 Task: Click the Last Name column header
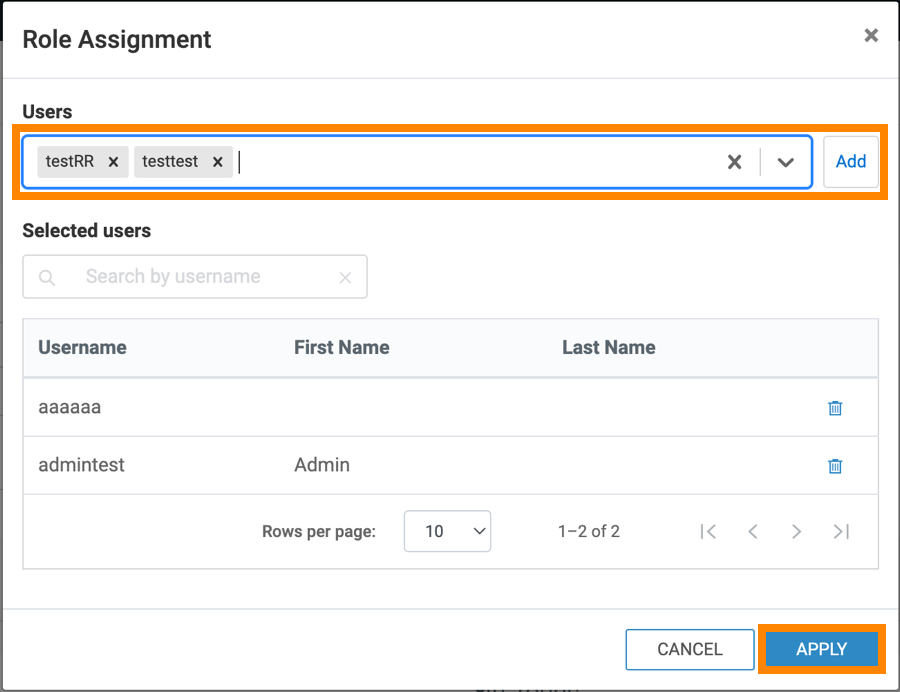608,348
